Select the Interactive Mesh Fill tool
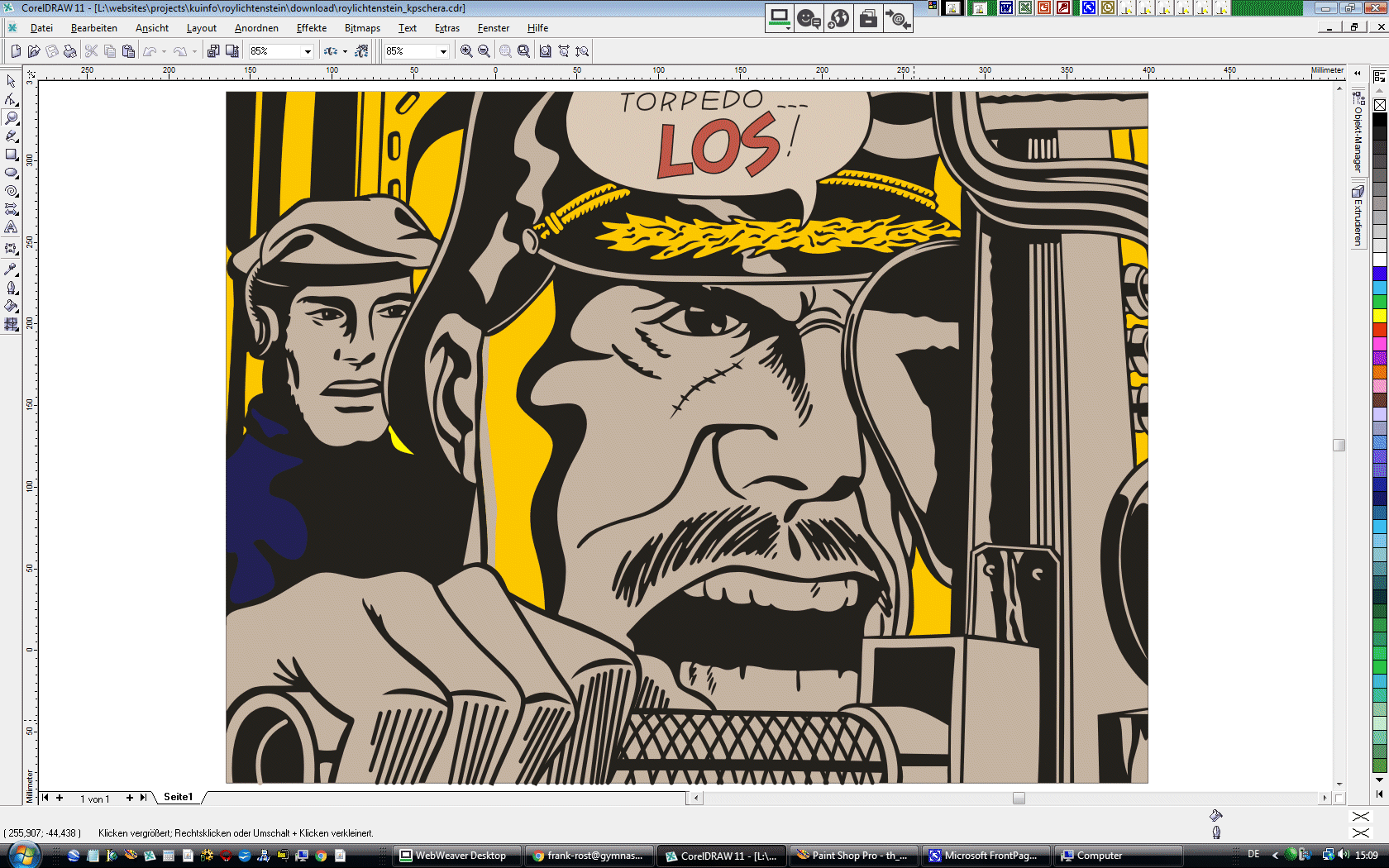Viewport: 1389px width, 868px height. coord(11,324)
